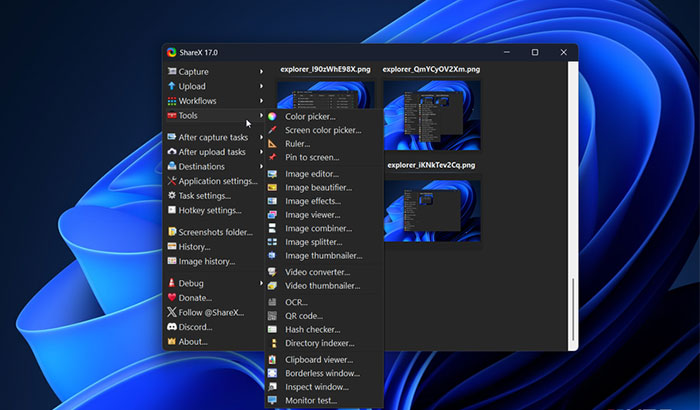This screenshot has width=700, height=410.
Task: Click the Image thumbnailer icon
Action: point(272,255)
